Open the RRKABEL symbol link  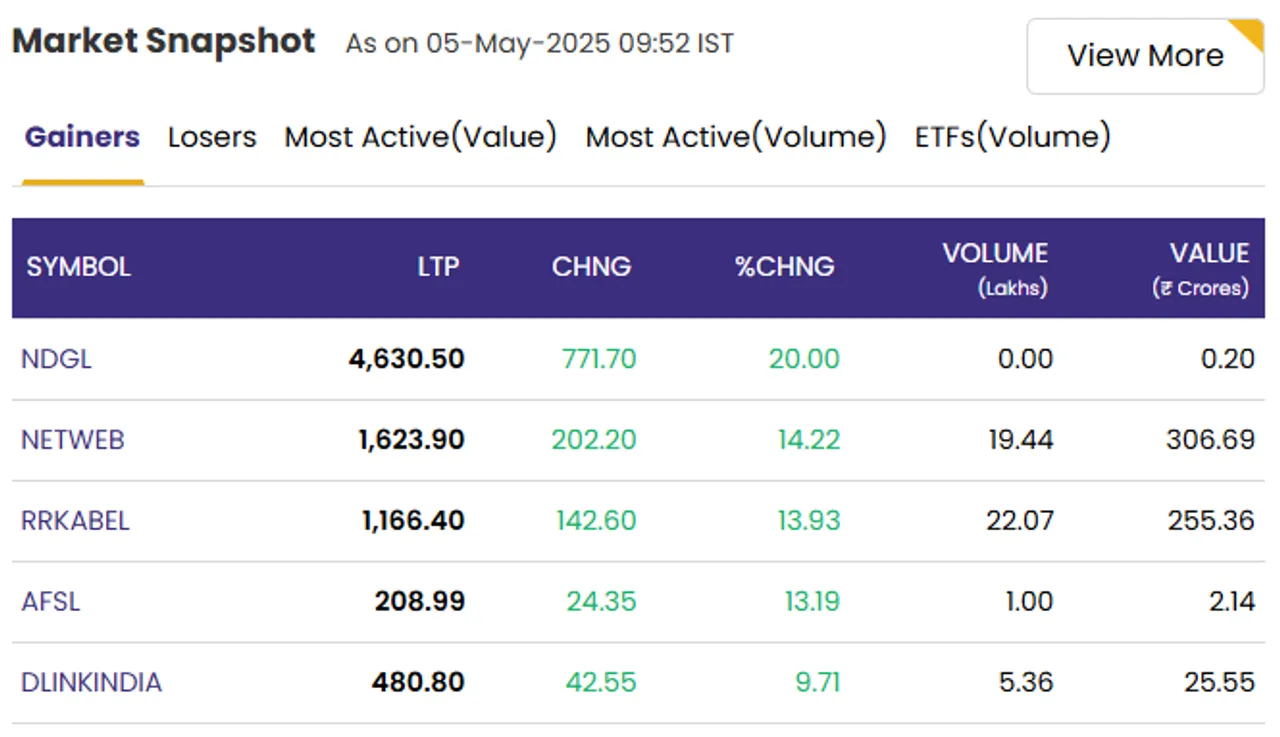pos(75,521)
